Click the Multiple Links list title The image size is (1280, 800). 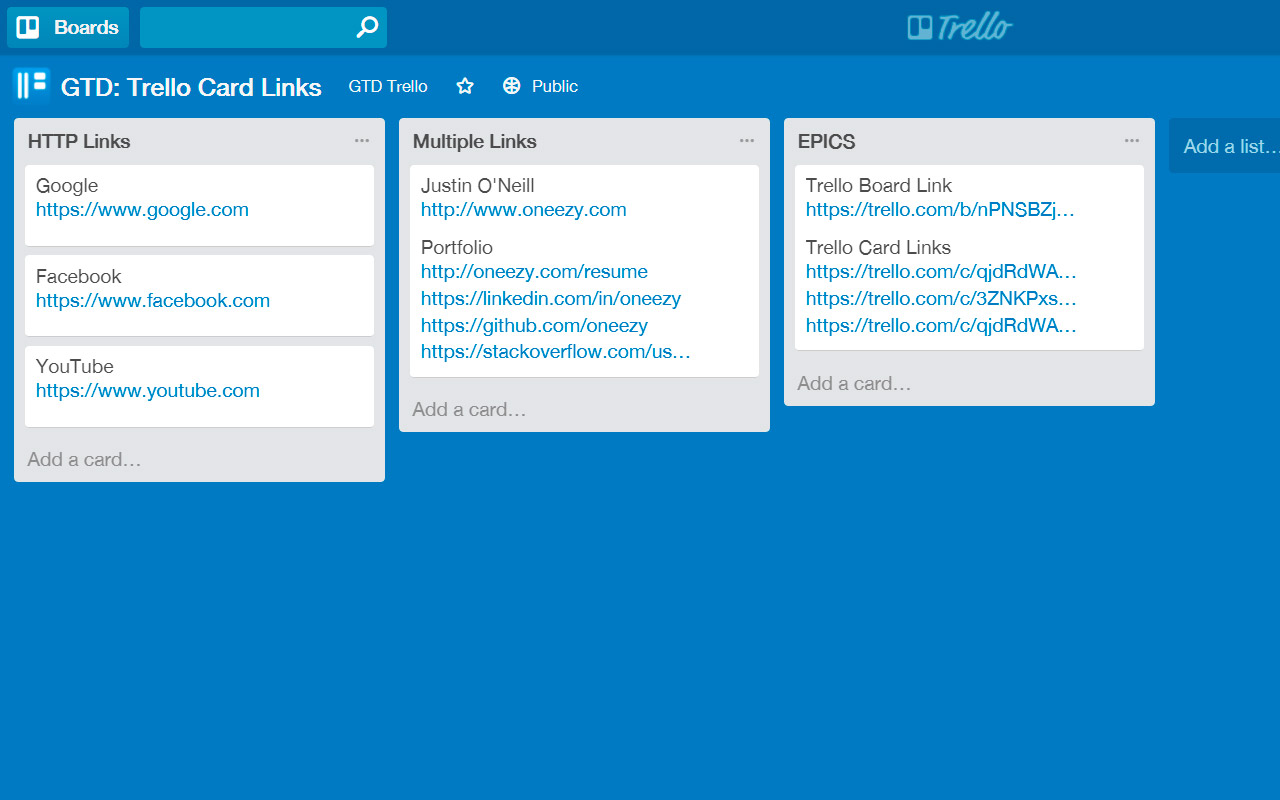pyautogui.click(x=475, y=141)
